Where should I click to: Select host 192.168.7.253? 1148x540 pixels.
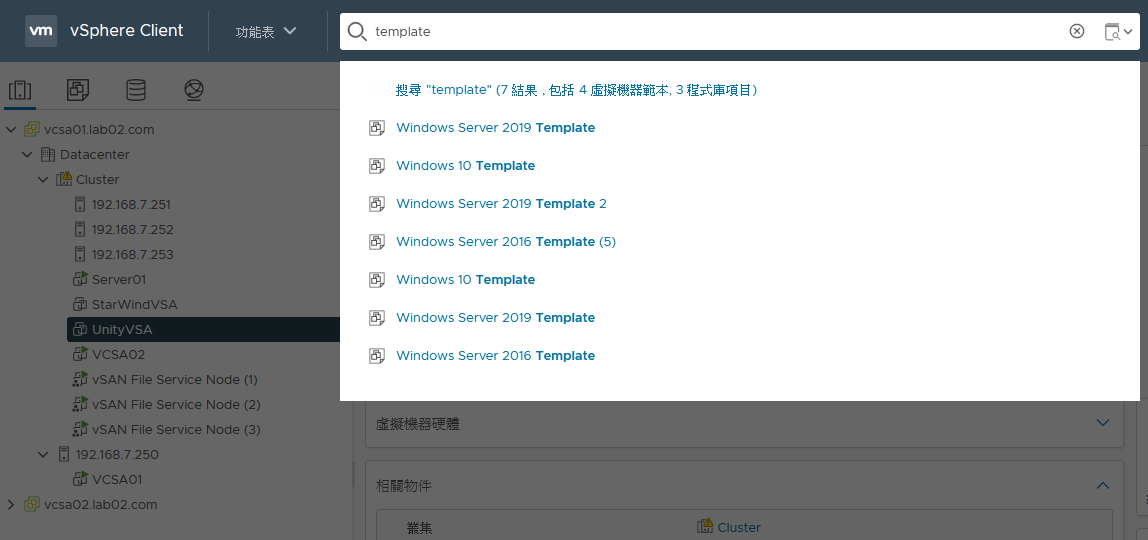click(133, 254)
